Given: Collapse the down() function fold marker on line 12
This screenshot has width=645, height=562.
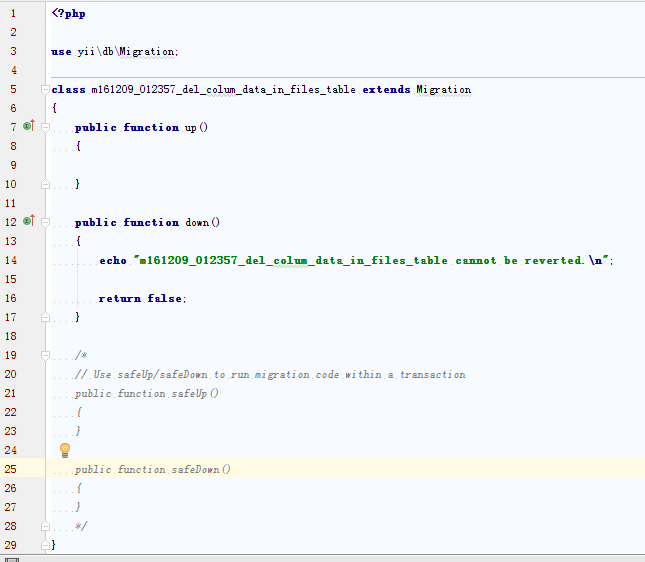Looking at the screenshot, I should (45, 223).
